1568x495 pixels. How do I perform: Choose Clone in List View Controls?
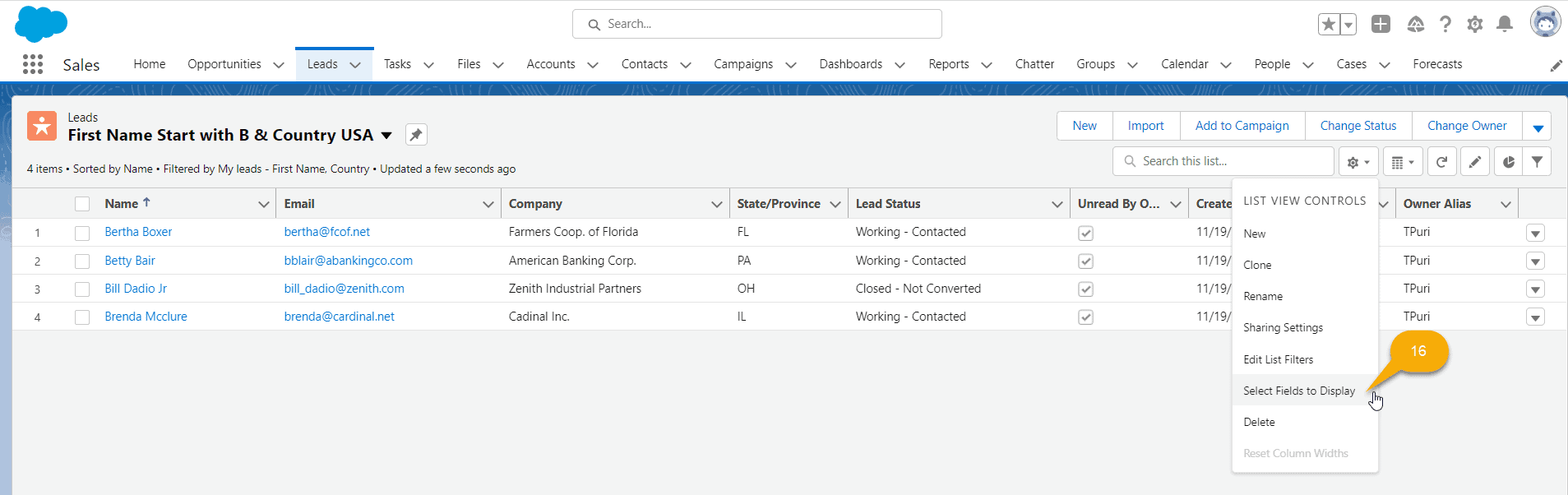pyautogui.click(x=1305, y=265)
